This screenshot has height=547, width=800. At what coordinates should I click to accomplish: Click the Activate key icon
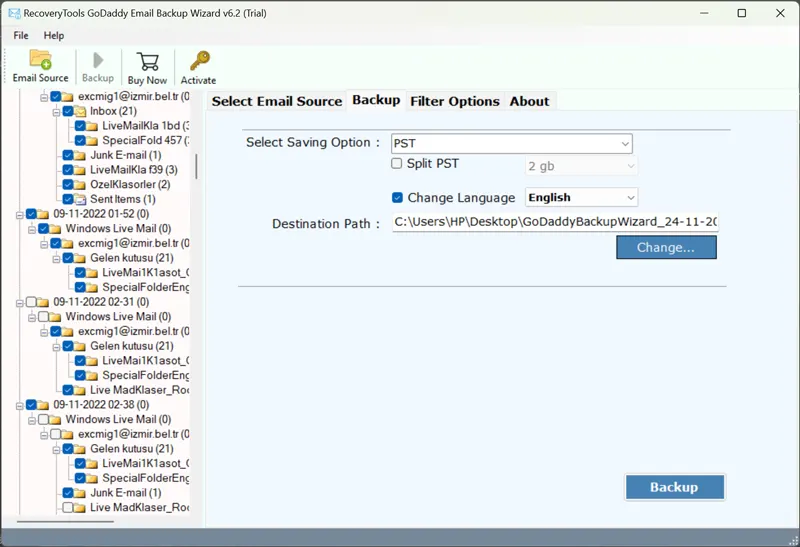[x=198, y=61]
